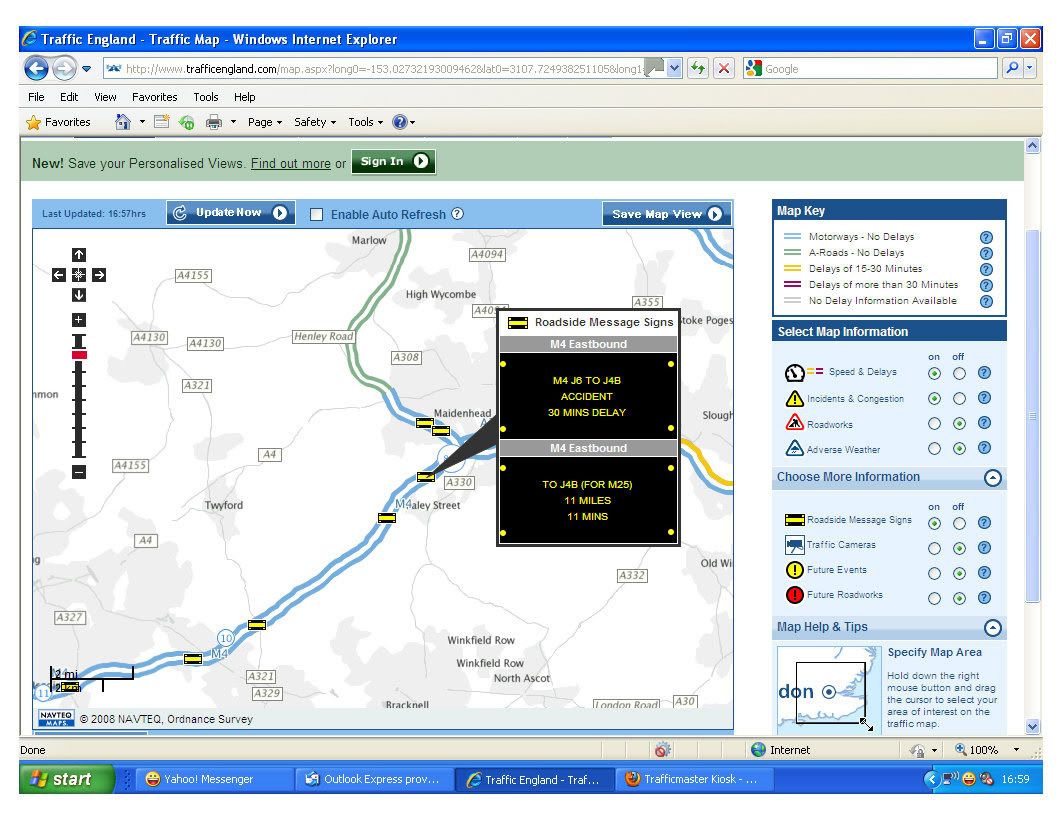Open the Safety dropdown menu
Viewport: 1063px width, 822px height.
[315, 122]
